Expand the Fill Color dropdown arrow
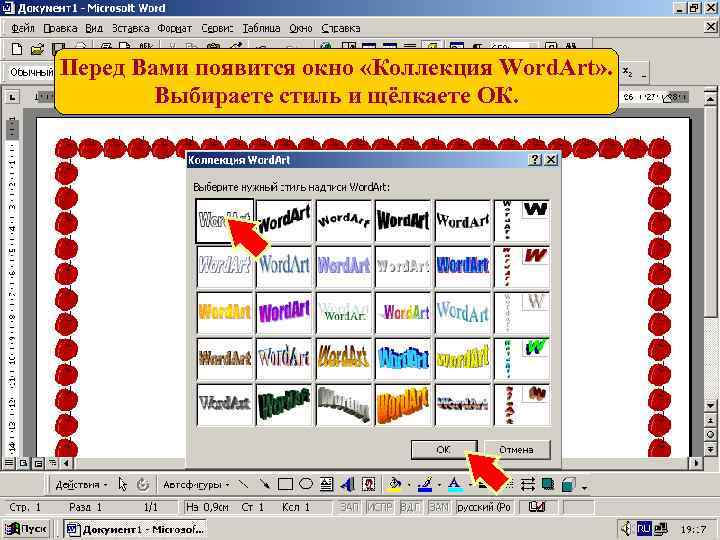 (409, 484)
